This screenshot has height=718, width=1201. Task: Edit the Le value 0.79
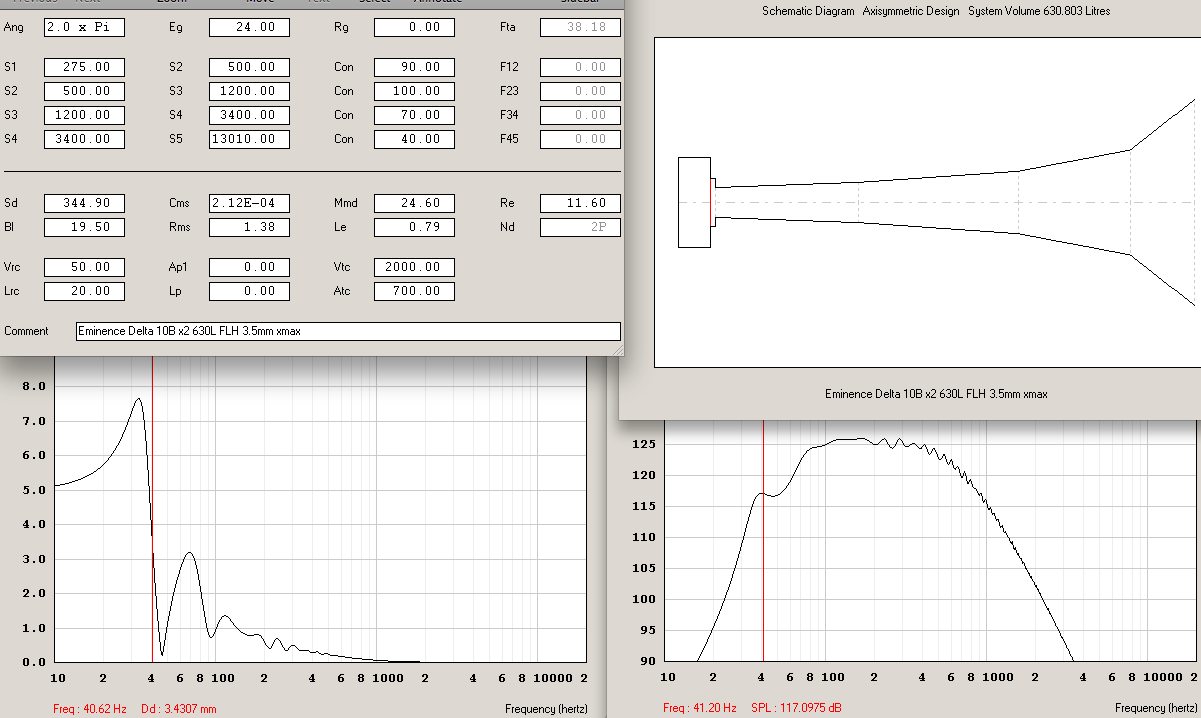(x=415, y=227)
